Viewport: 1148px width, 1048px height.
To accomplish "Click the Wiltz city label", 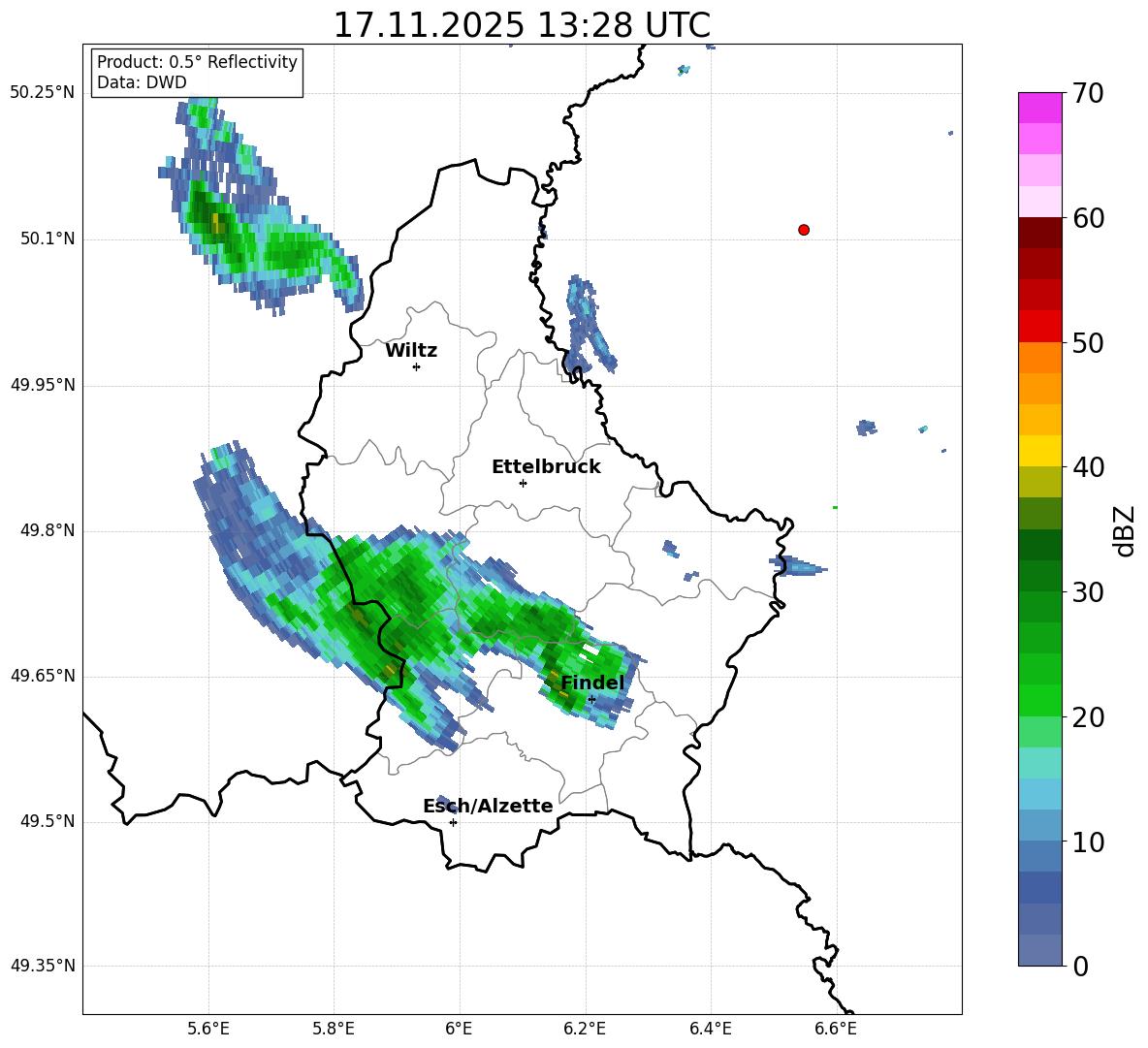I will coord(411,351).
